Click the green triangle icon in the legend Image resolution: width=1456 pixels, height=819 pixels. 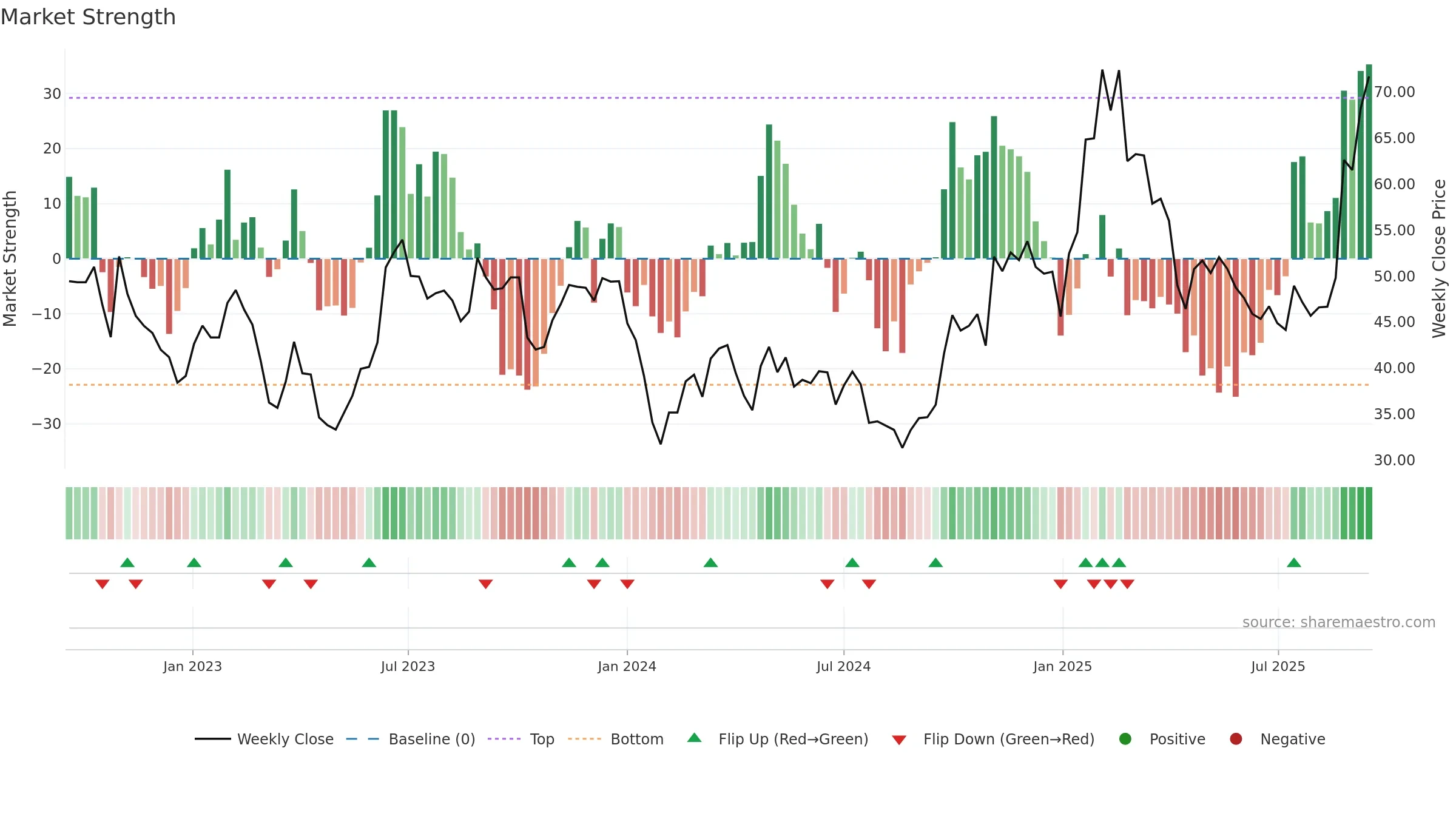pyautogui.click(x=695, y=738)
